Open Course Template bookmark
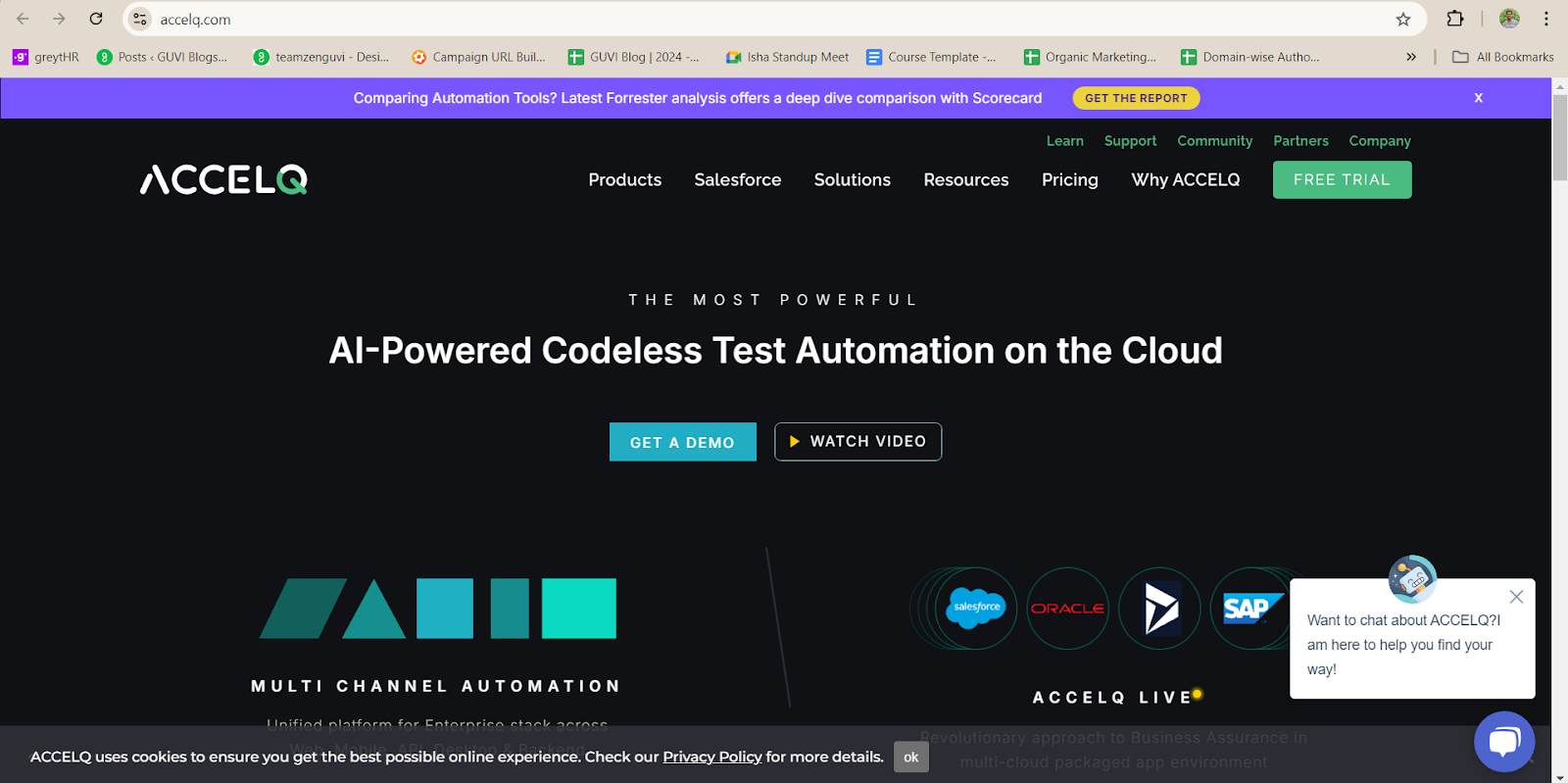Image resolution: width=1568 pixels, height=783 pixels. pos(931,57)
